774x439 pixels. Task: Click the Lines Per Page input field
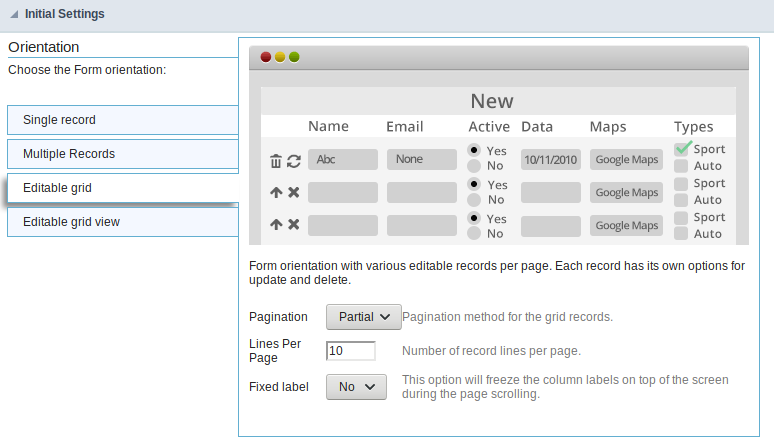(x=350, y=351)
